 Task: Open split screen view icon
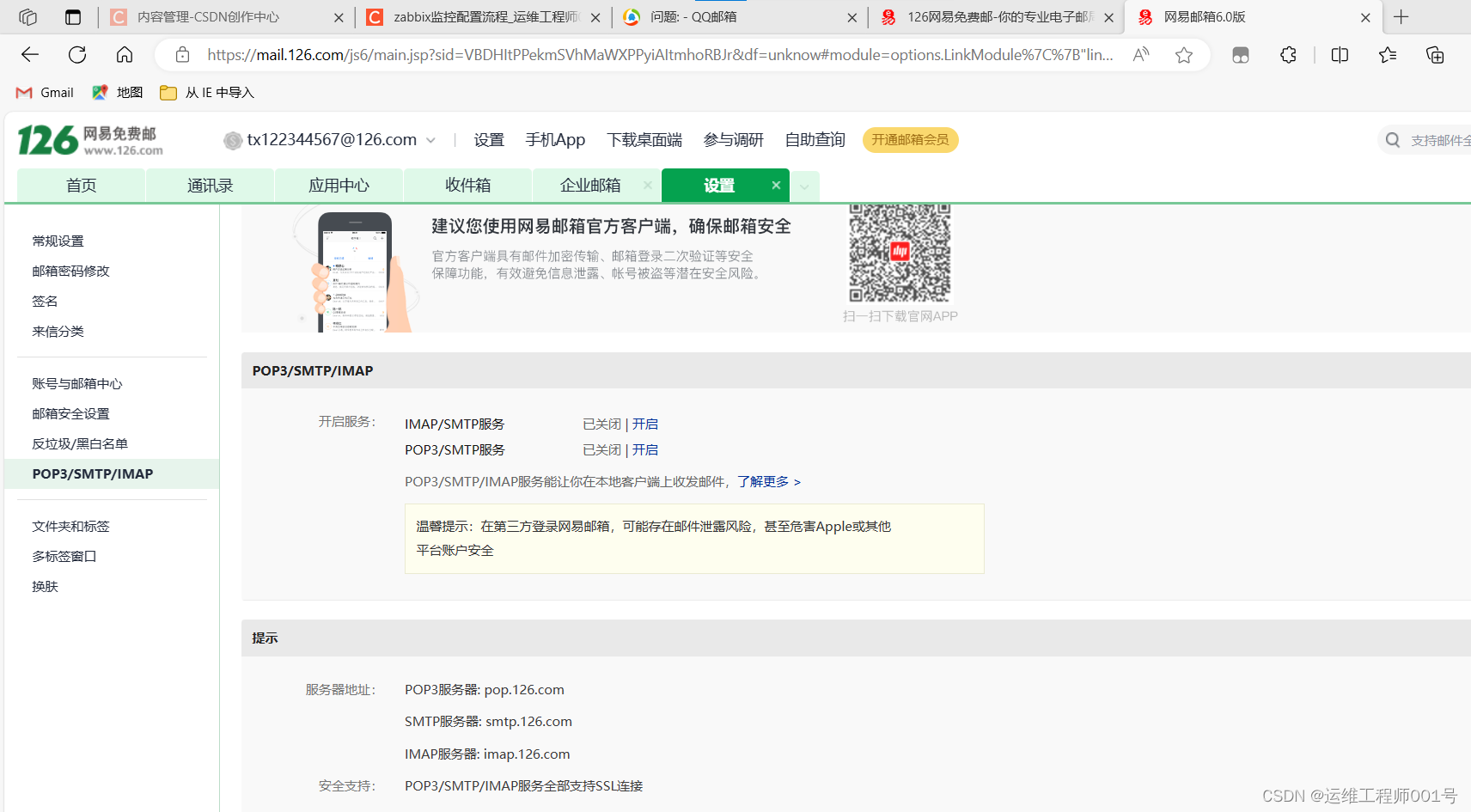tap(1340, 55)
